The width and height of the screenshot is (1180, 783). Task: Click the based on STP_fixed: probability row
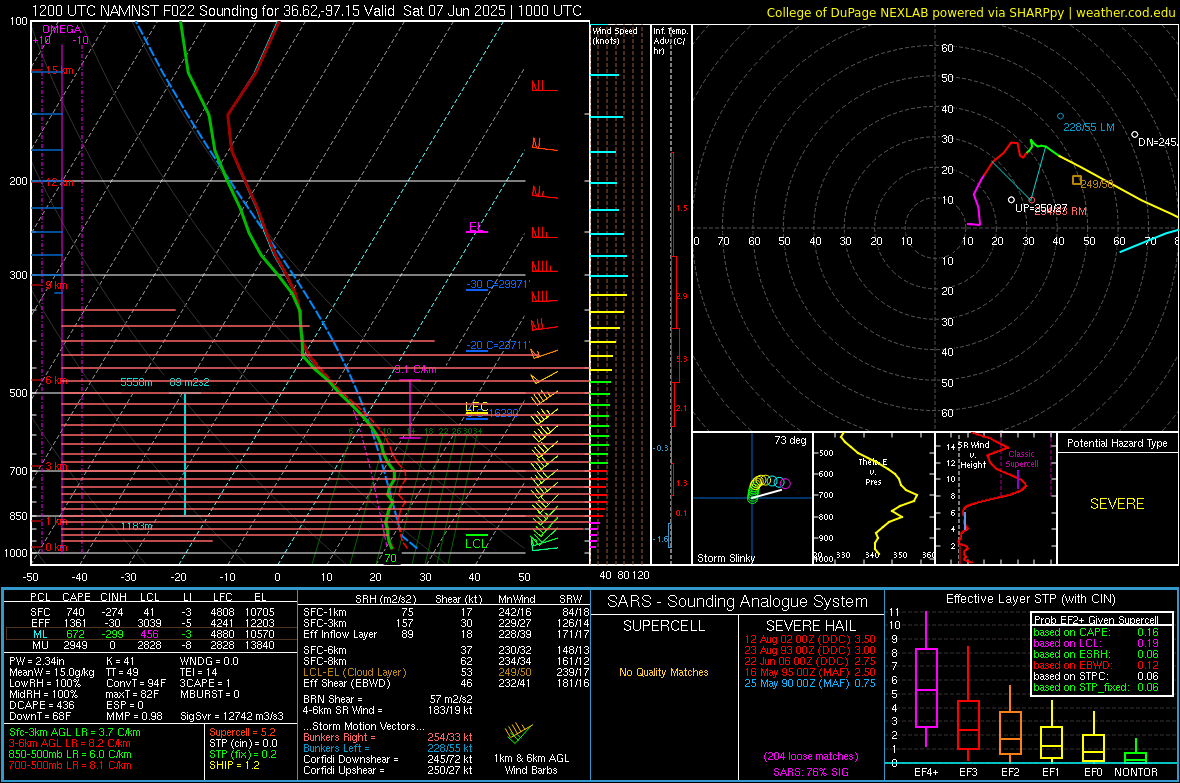tap(1096, 687)
